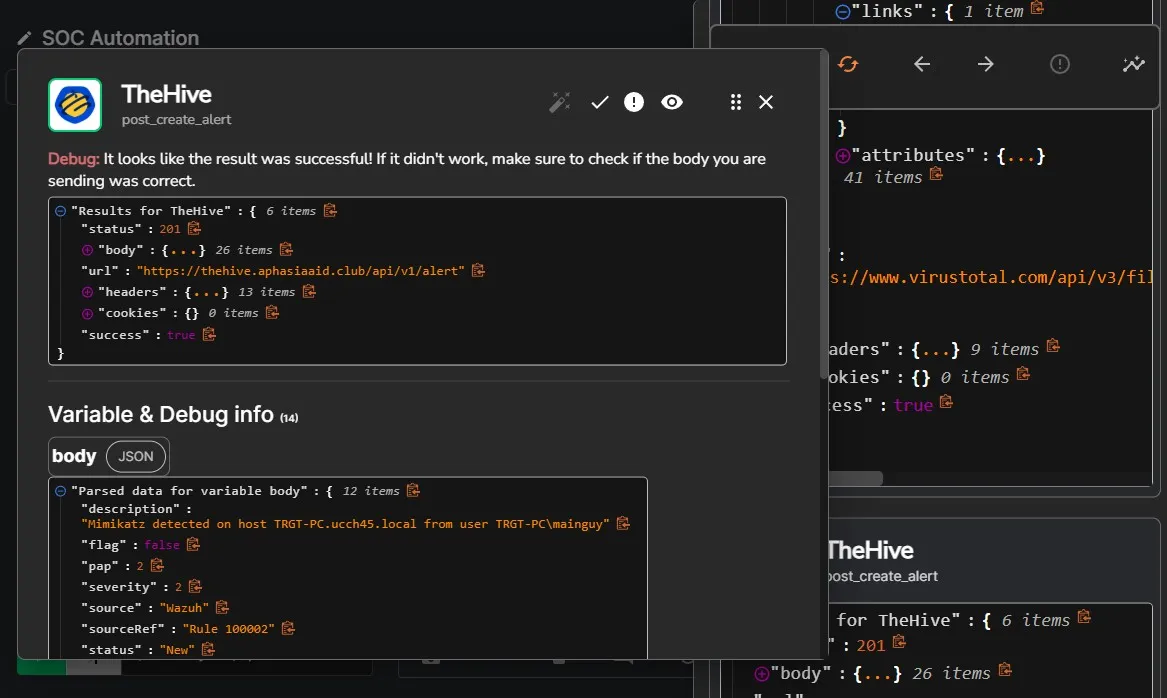Expand the "cookies" node in results
Viewport: 1167px width, 698px height.
[x=87, y=313]
